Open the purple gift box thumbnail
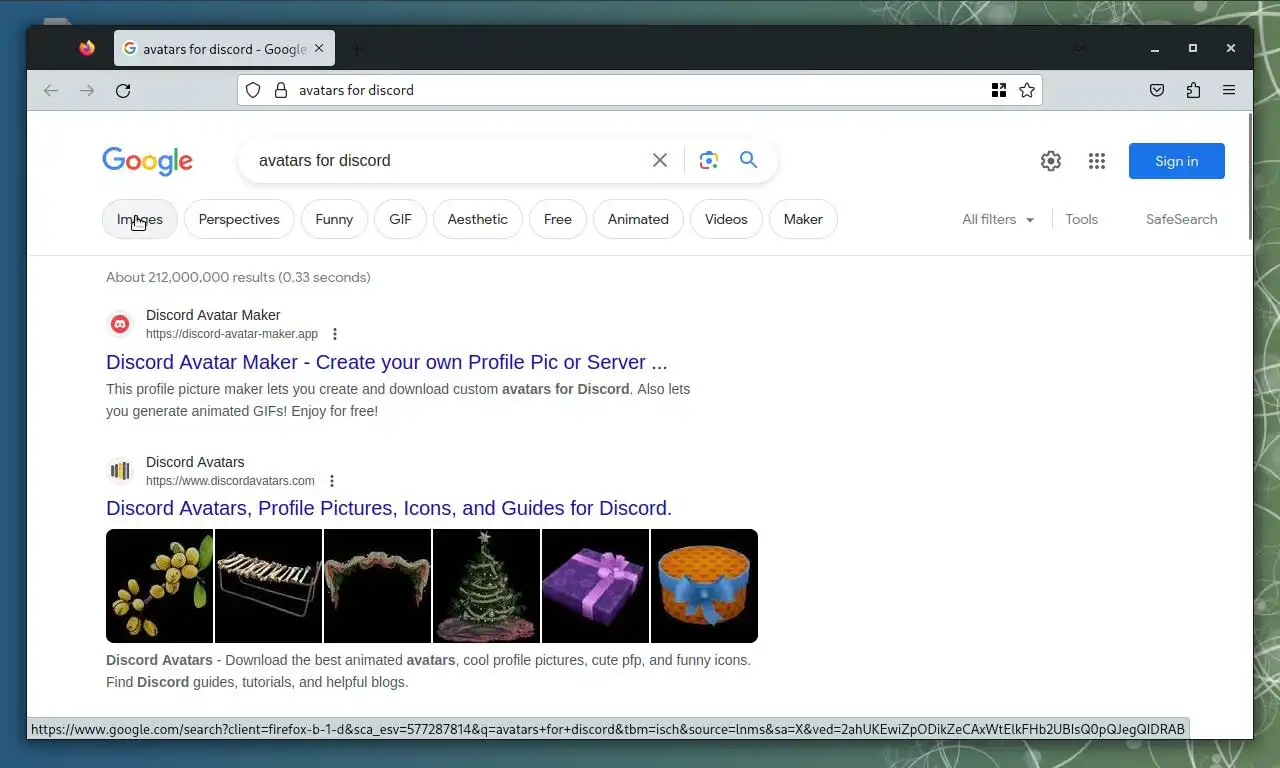This screenshot has height=768, width=1280. coord(595,586)
